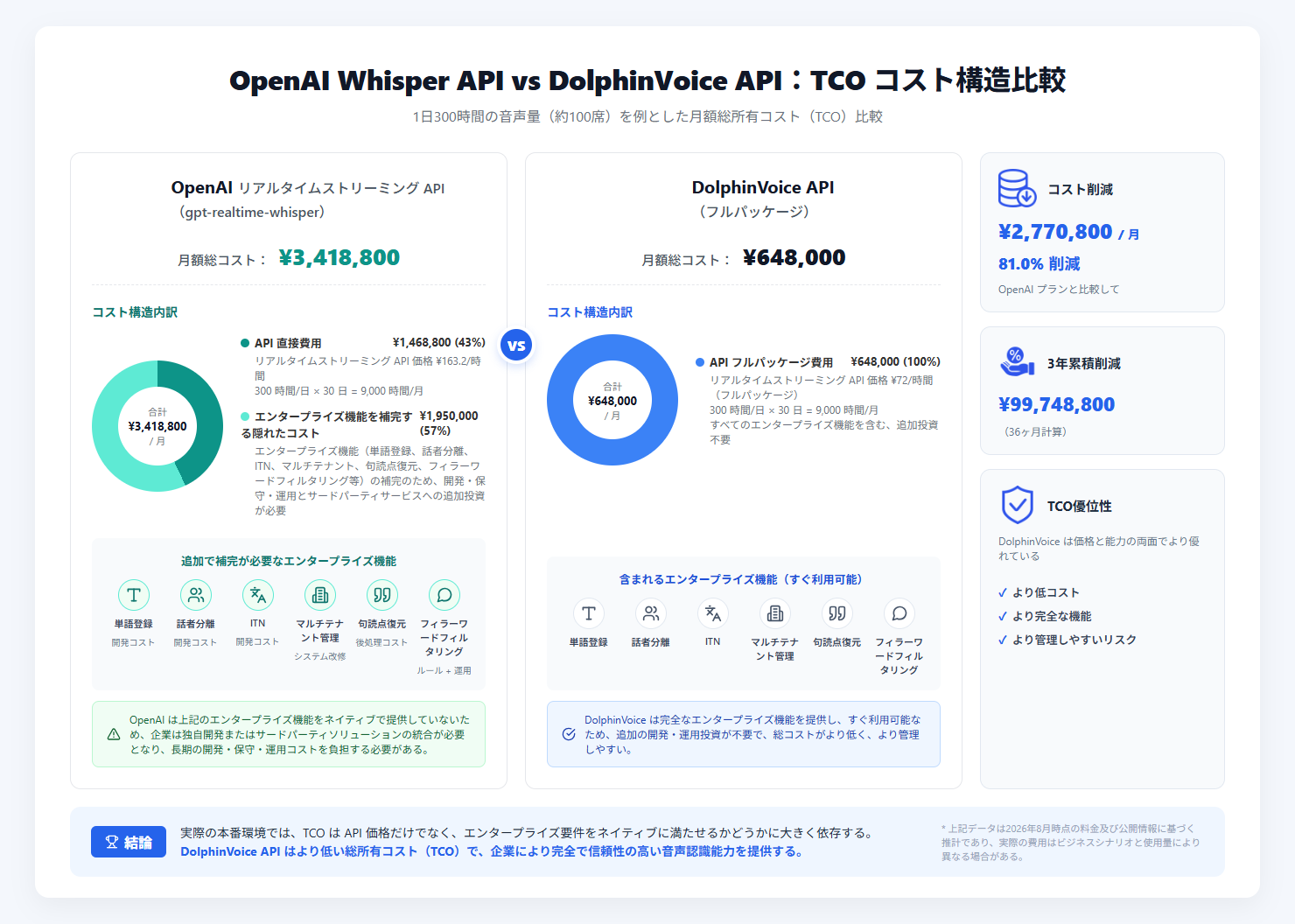Click the percent hand icon beside 3年累積削減

(1017, 362)
